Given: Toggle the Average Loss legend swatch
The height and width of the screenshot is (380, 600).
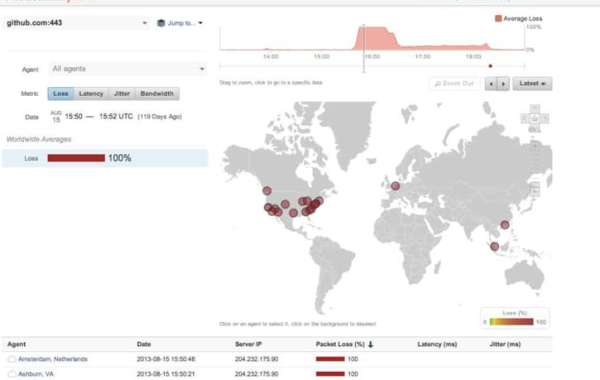Looking at the screenshot, I should pyautogui.click(x=498, y=18).
